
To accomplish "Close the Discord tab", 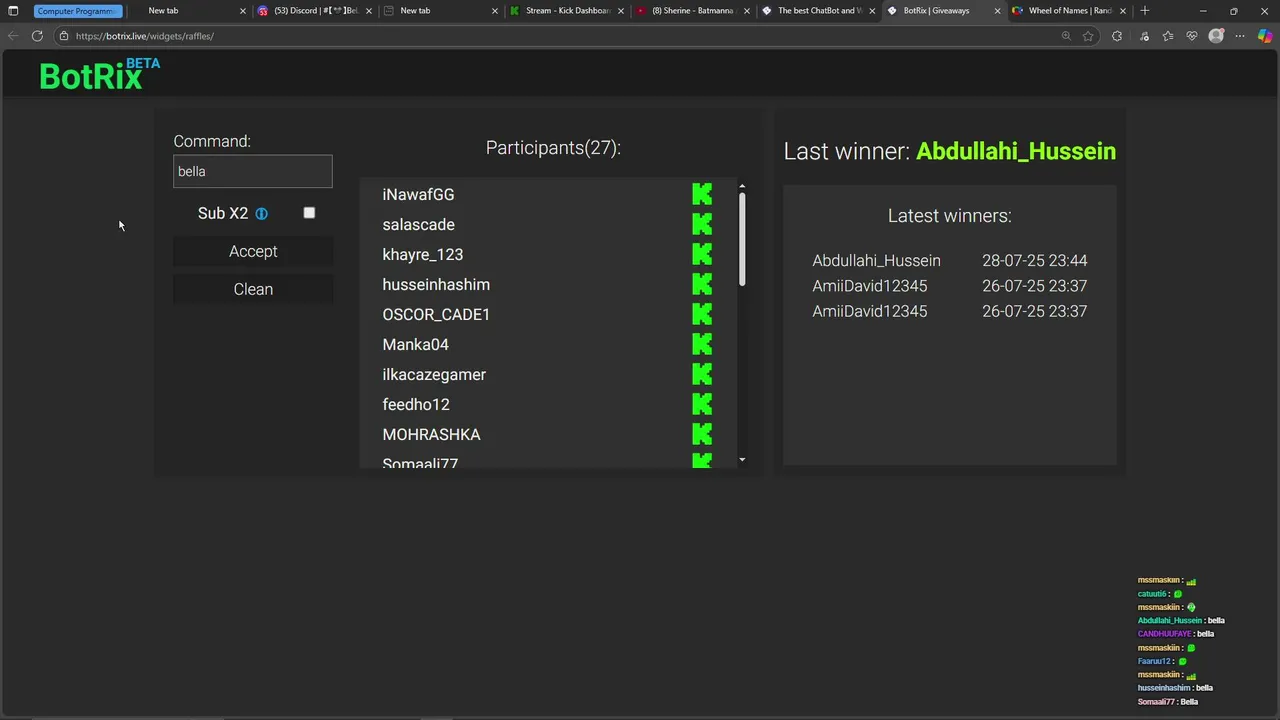I will 369,11.
